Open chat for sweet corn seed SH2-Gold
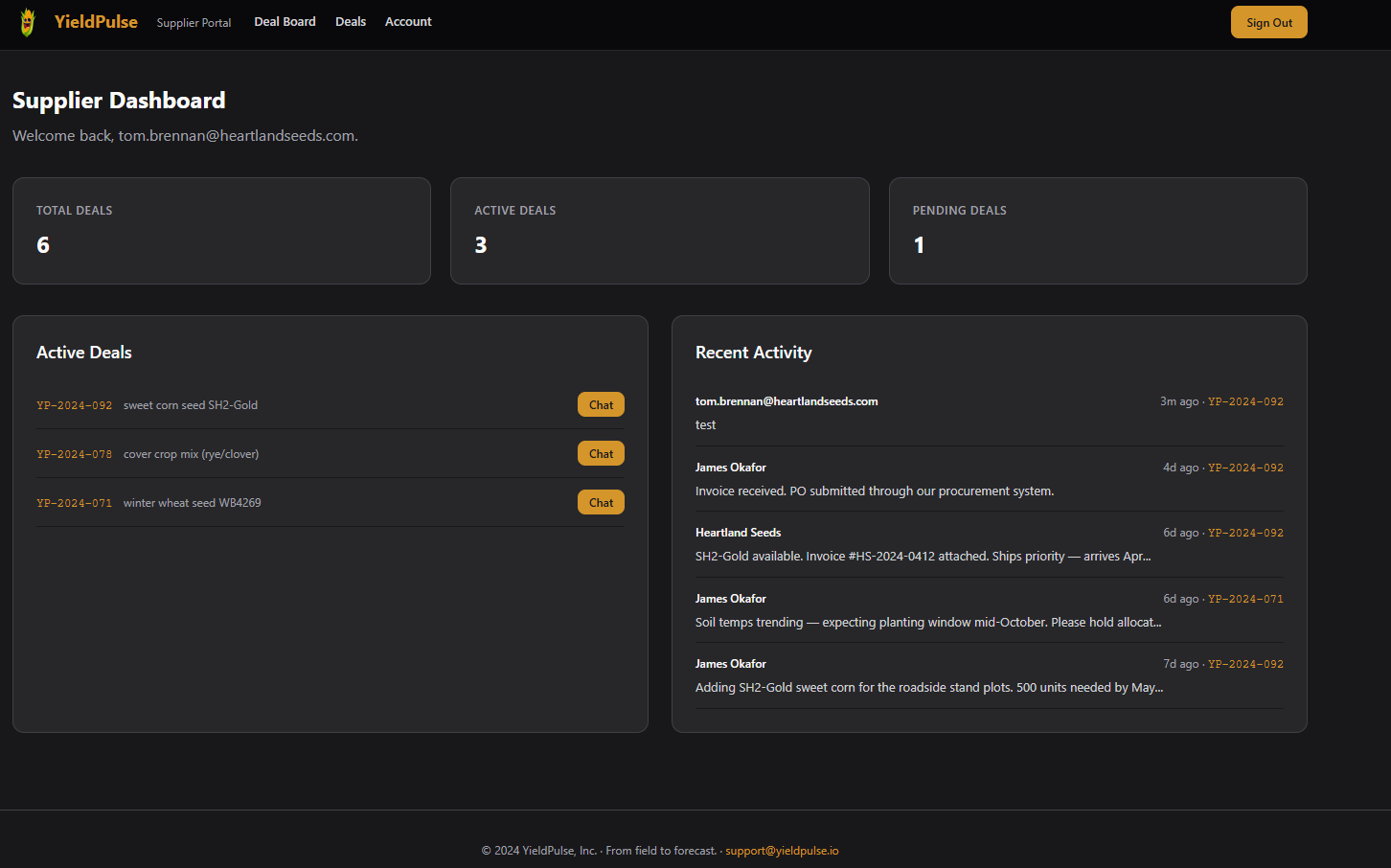Image resolution: width=1391 pixels, height=868 pixels. click(601, 405)
